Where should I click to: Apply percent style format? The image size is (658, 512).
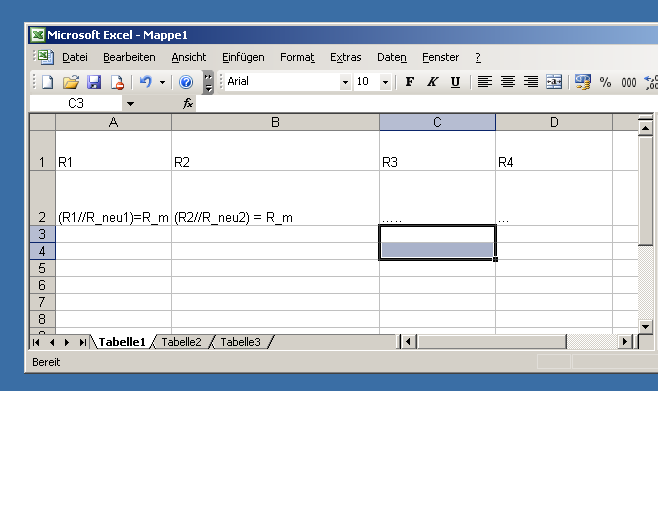pyautogui.click(x=605, y=82)
